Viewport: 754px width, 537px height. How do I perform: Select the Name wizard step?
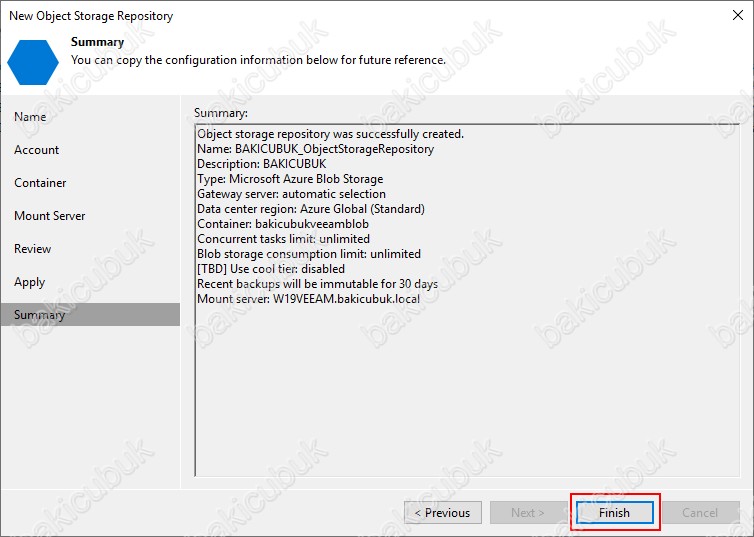(30, 117)
